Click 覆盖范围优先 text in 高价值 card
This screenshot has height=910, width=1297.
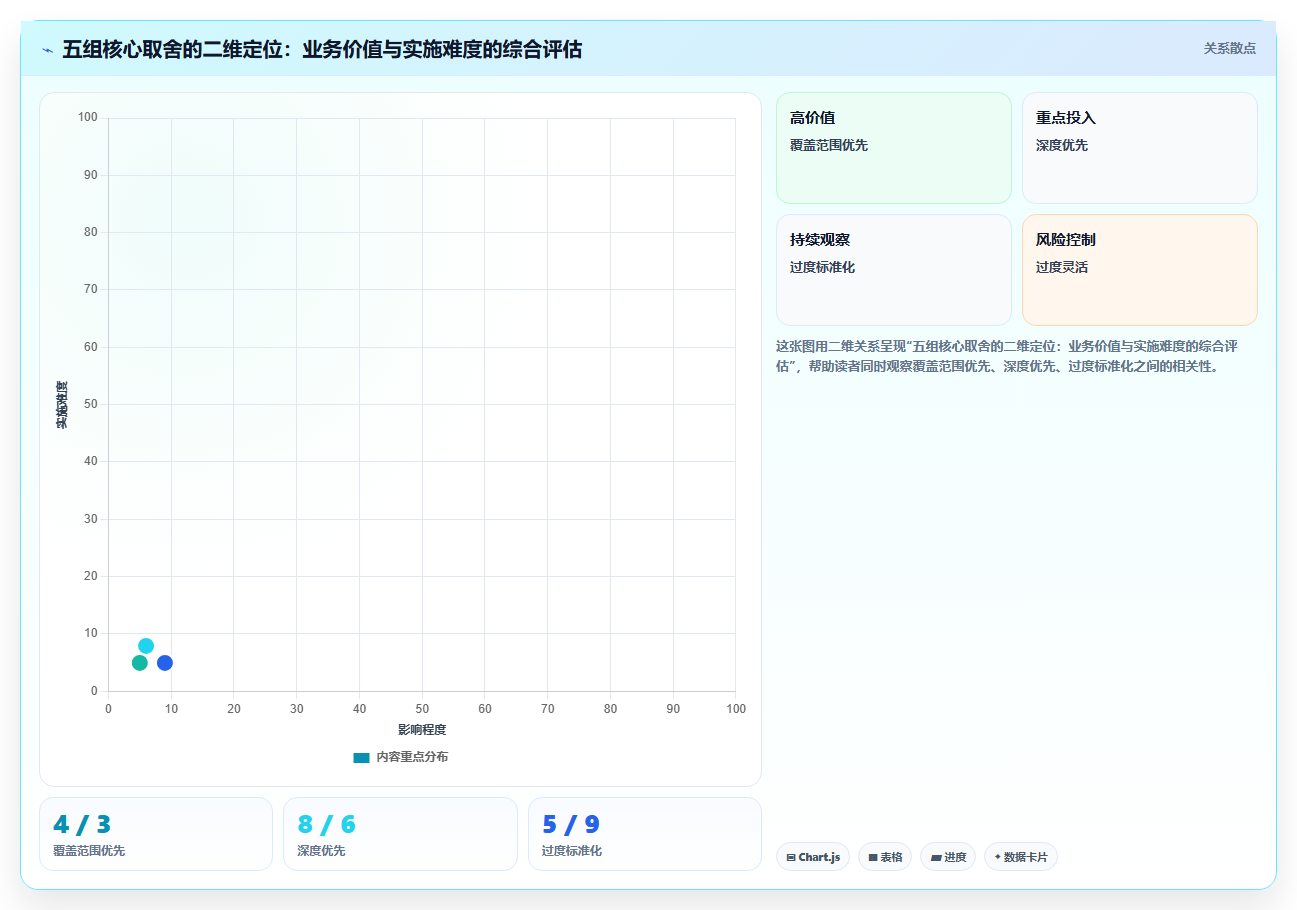pos(829,145)
